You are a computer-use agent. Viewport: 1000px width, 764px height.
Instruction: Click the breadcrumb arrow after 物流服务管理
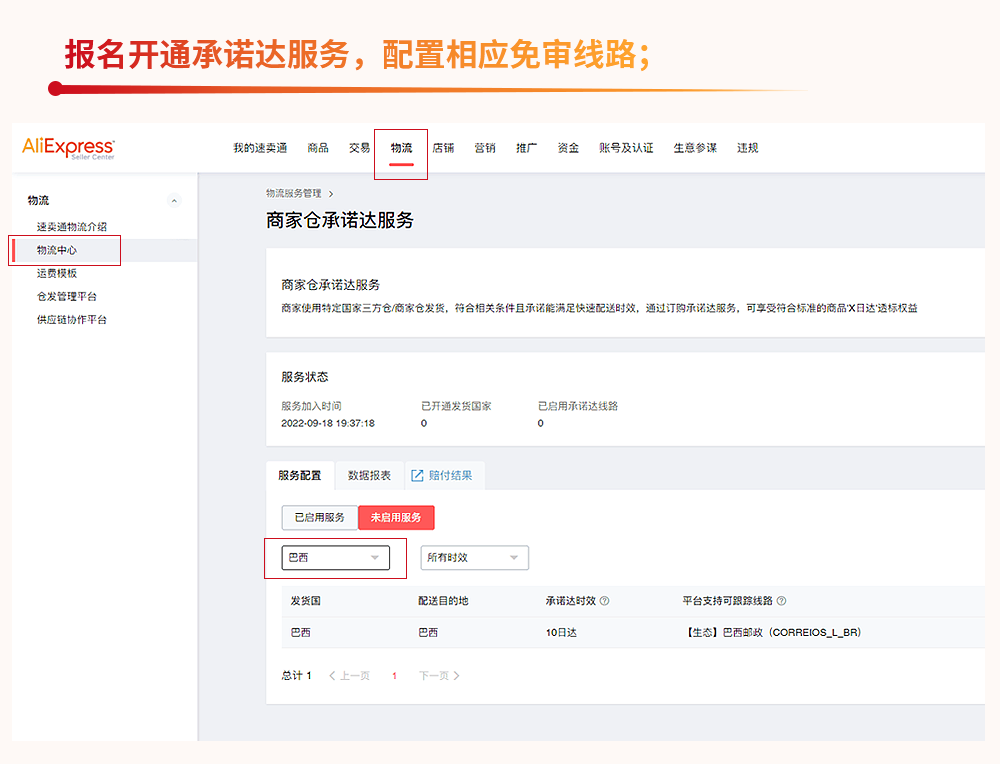330,194
